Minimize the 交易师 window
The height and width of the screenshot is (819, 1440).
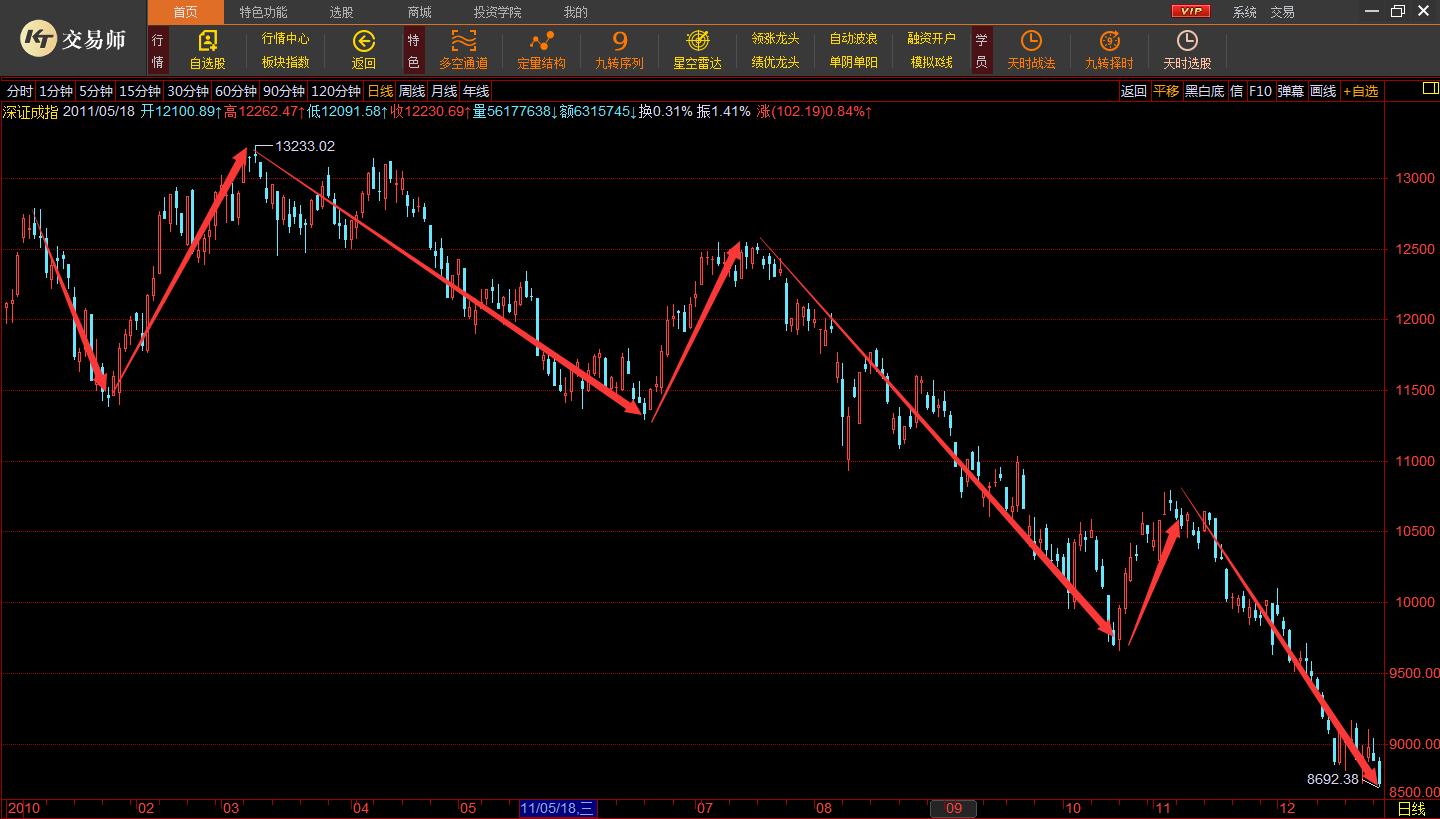pyautogui.click(x=1373, y=11)
